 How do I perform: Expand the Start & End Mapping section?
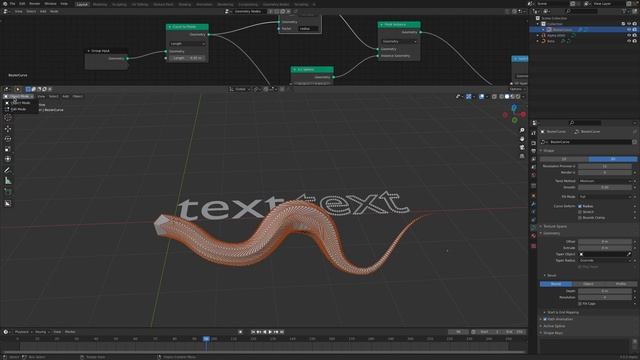562,312
